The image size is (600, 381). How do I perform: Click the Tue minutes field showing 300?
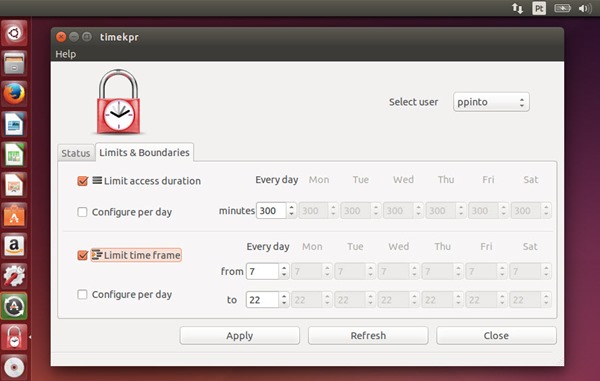pyautogui.click(x=355, y=210)
